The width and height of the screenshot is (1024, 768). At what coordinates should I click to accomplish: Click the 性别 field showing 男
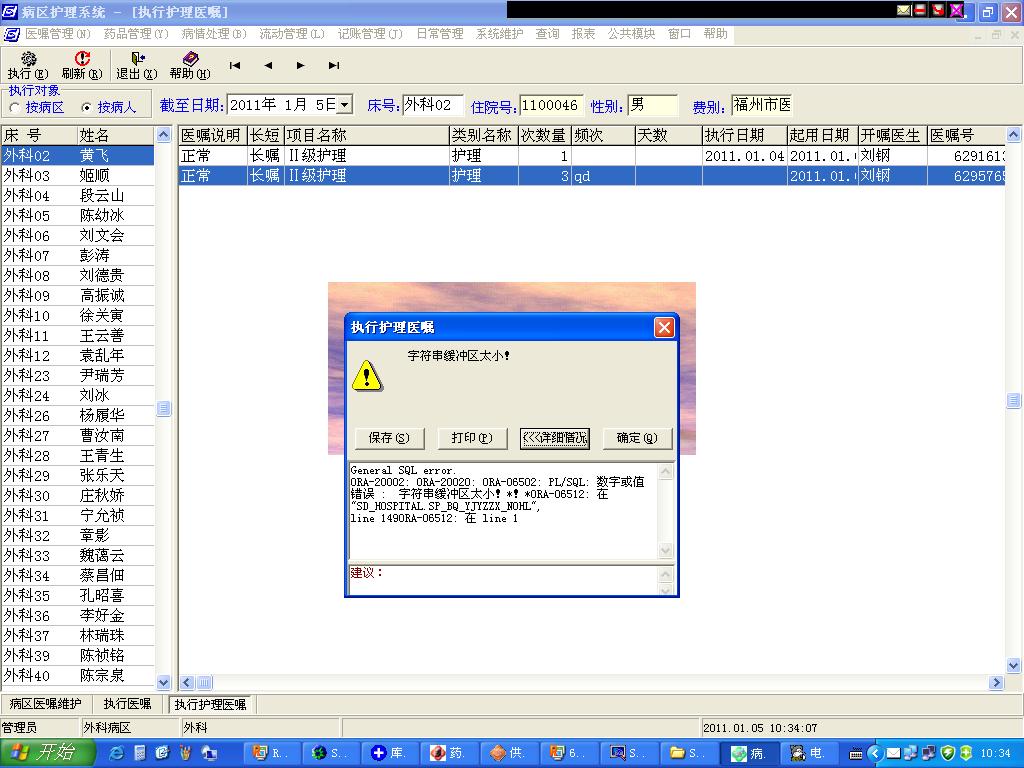652,105
